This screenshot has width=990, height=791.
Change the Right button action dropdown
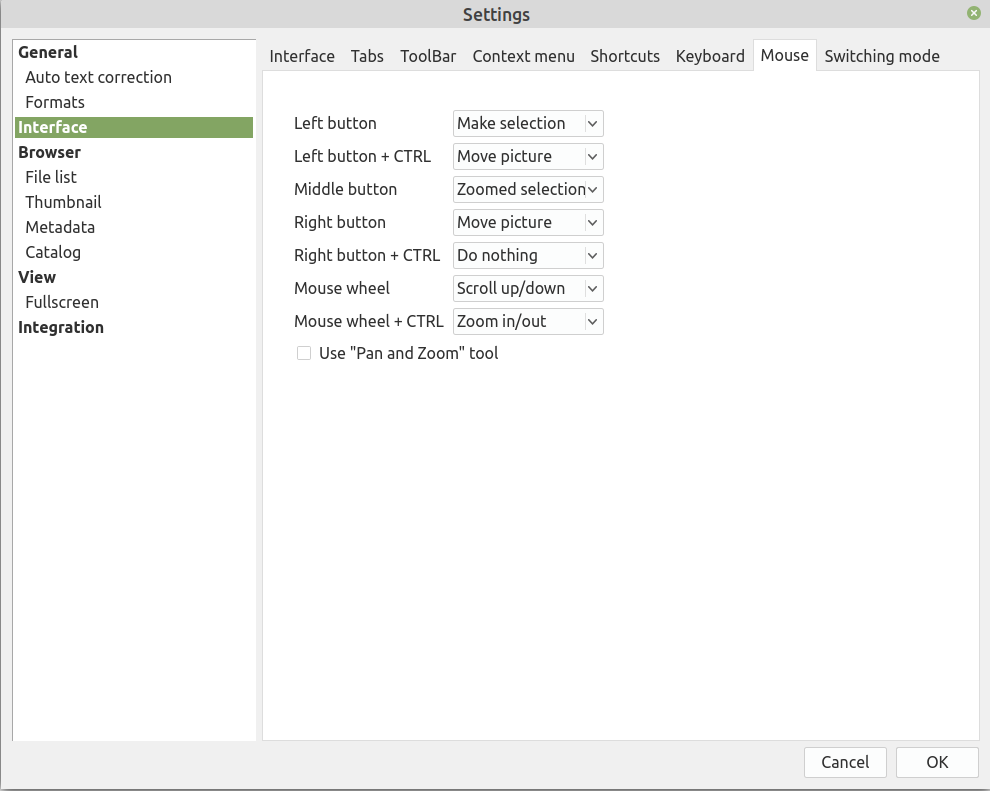point(528,222)
